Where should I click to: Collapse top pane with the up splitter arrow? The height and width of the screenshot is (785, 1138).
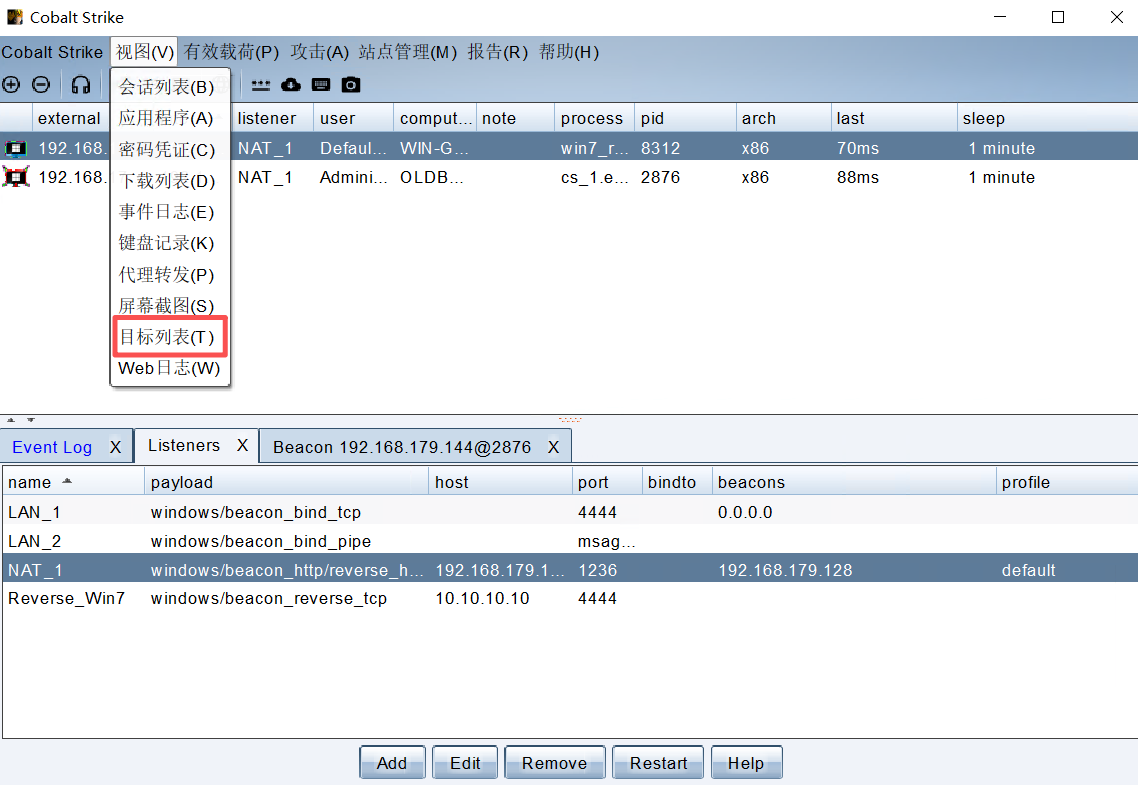11,419
